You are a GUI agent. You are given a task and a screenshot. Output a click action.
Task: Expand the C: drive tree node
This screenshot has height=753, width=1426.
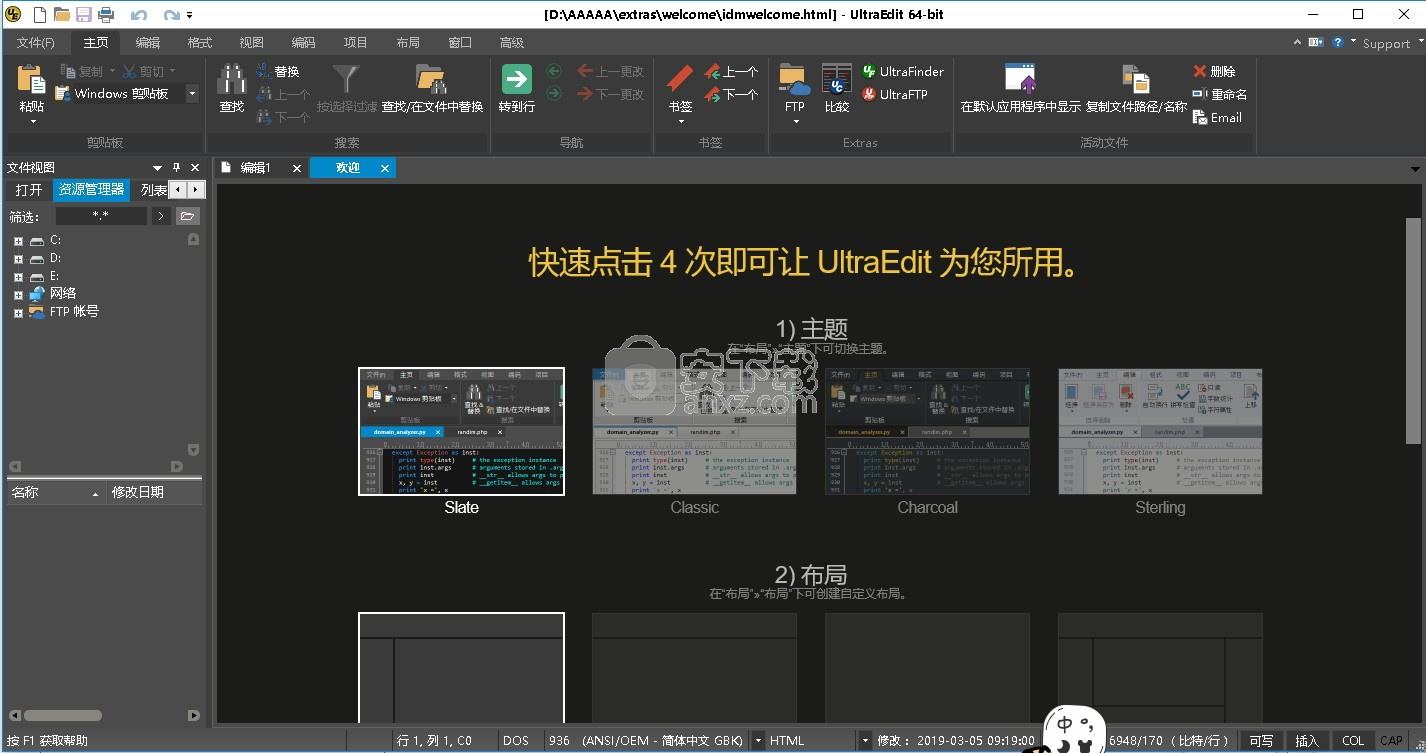(x=18, y=241)
